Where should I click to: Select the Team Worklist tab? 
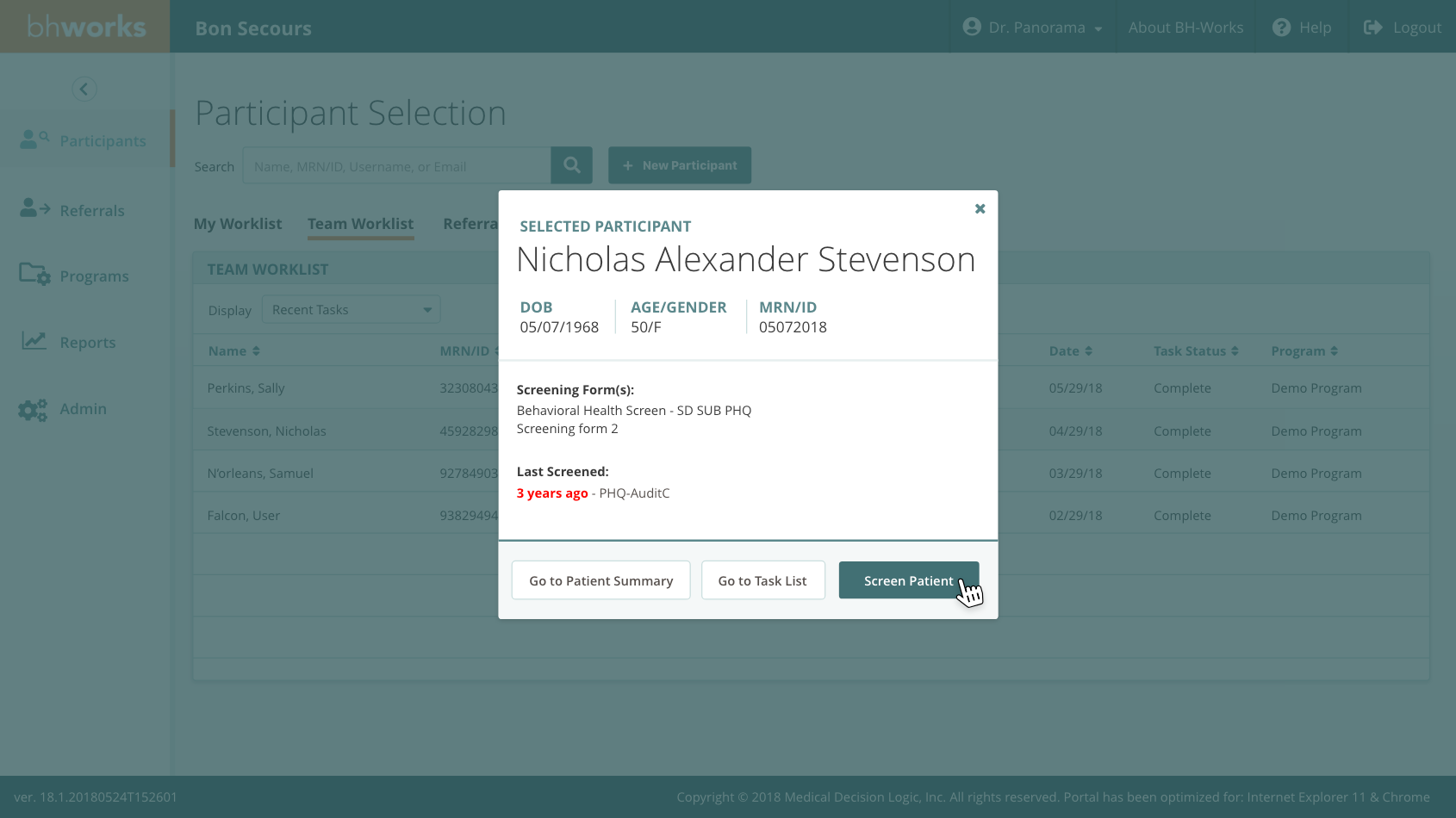pos(360,224)
